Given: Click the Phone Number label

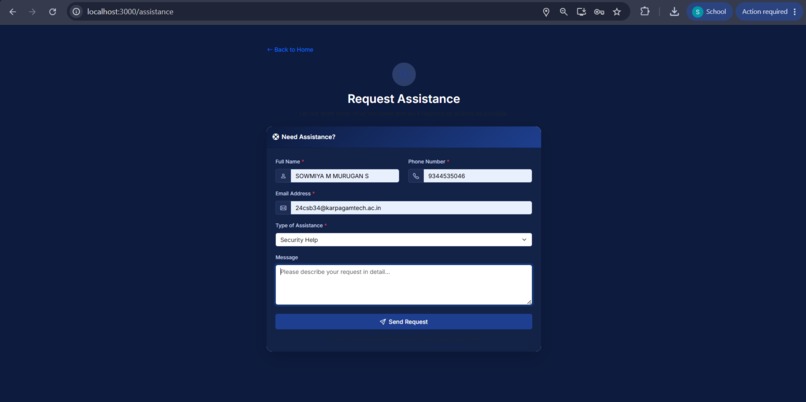Looking at the screenshot, I should 427,162.
